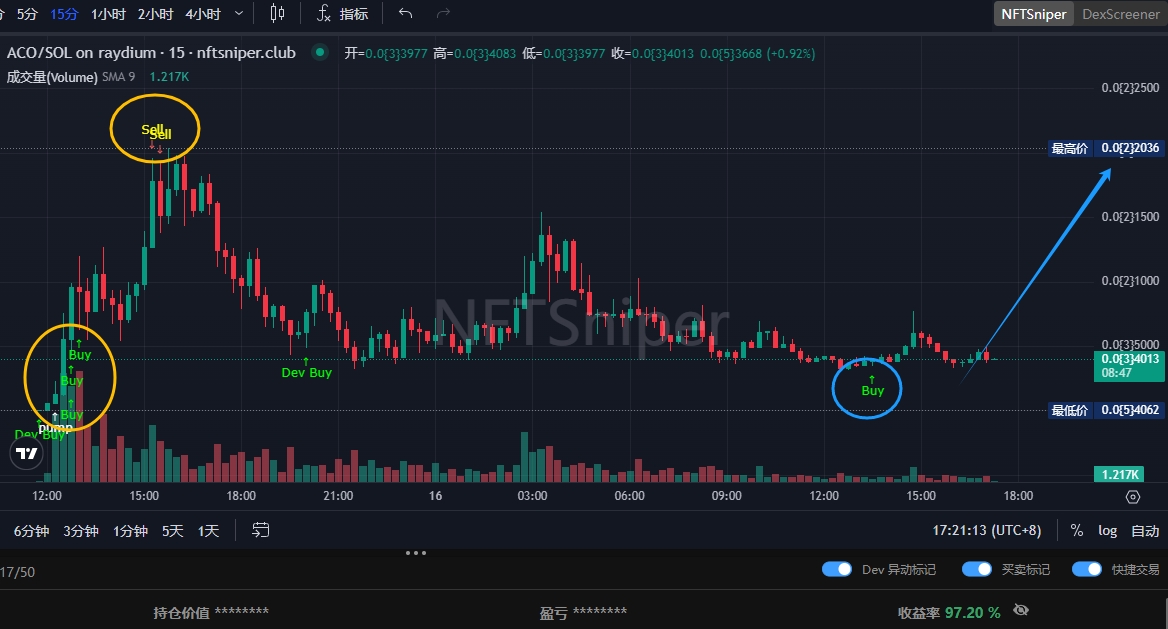Toggle log scale mode

pos(1108,530)
